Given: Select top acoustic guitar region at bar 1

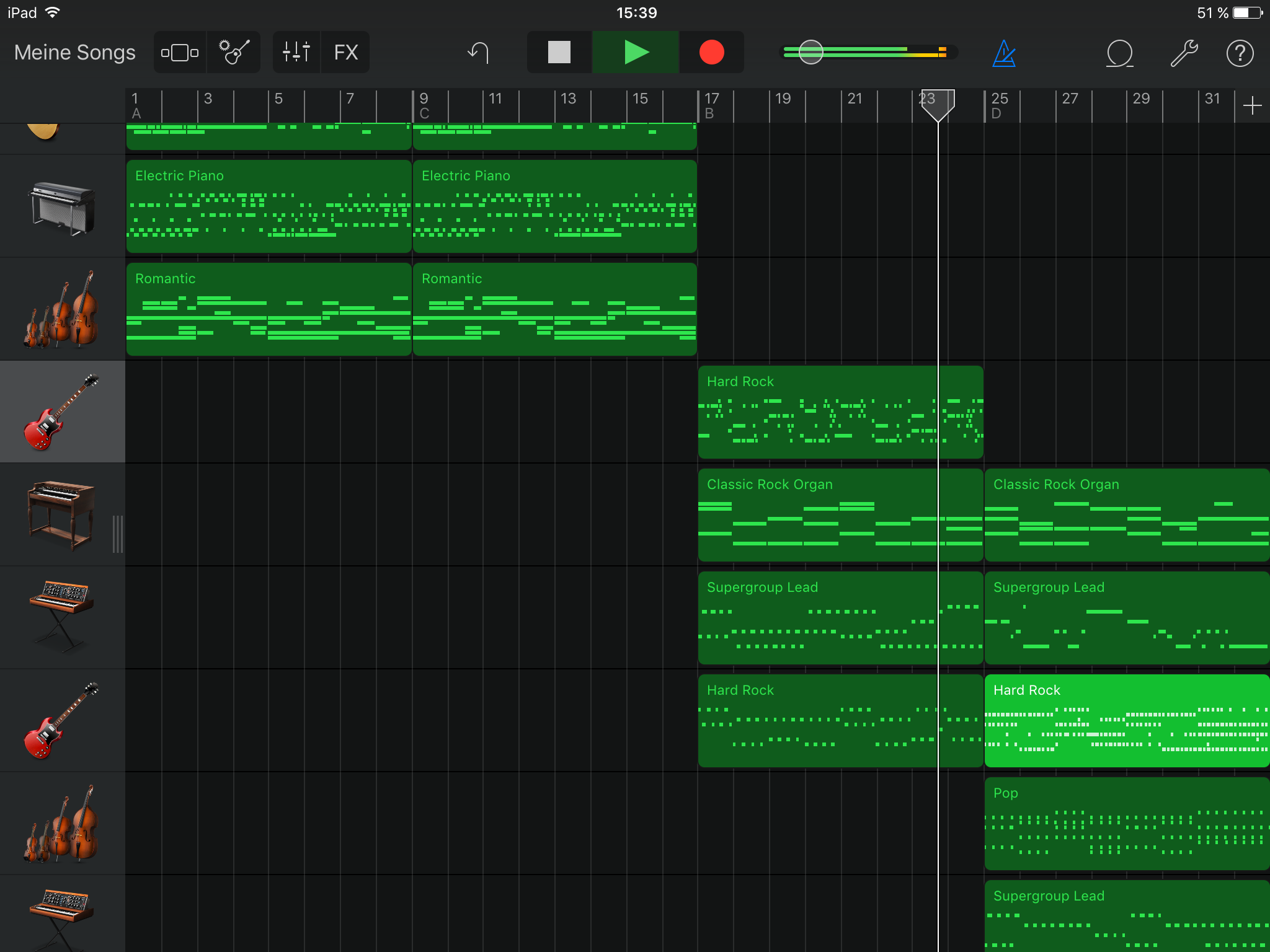Looking at the screenshot, I should 269,136.
